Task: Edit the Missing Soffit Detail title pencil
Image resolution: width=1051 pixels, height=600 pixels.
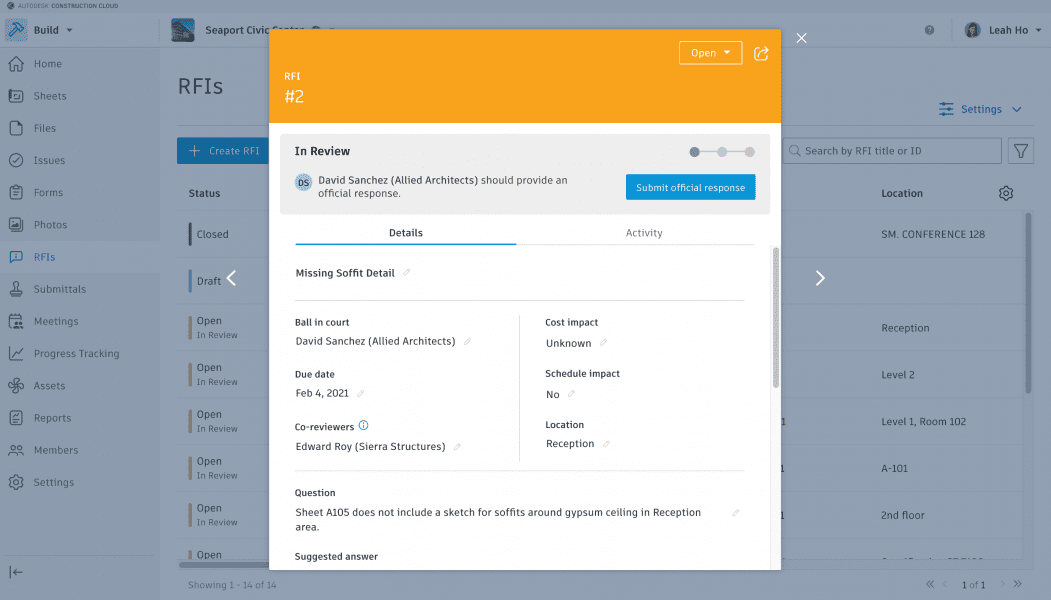Action: tap(406, 272)
